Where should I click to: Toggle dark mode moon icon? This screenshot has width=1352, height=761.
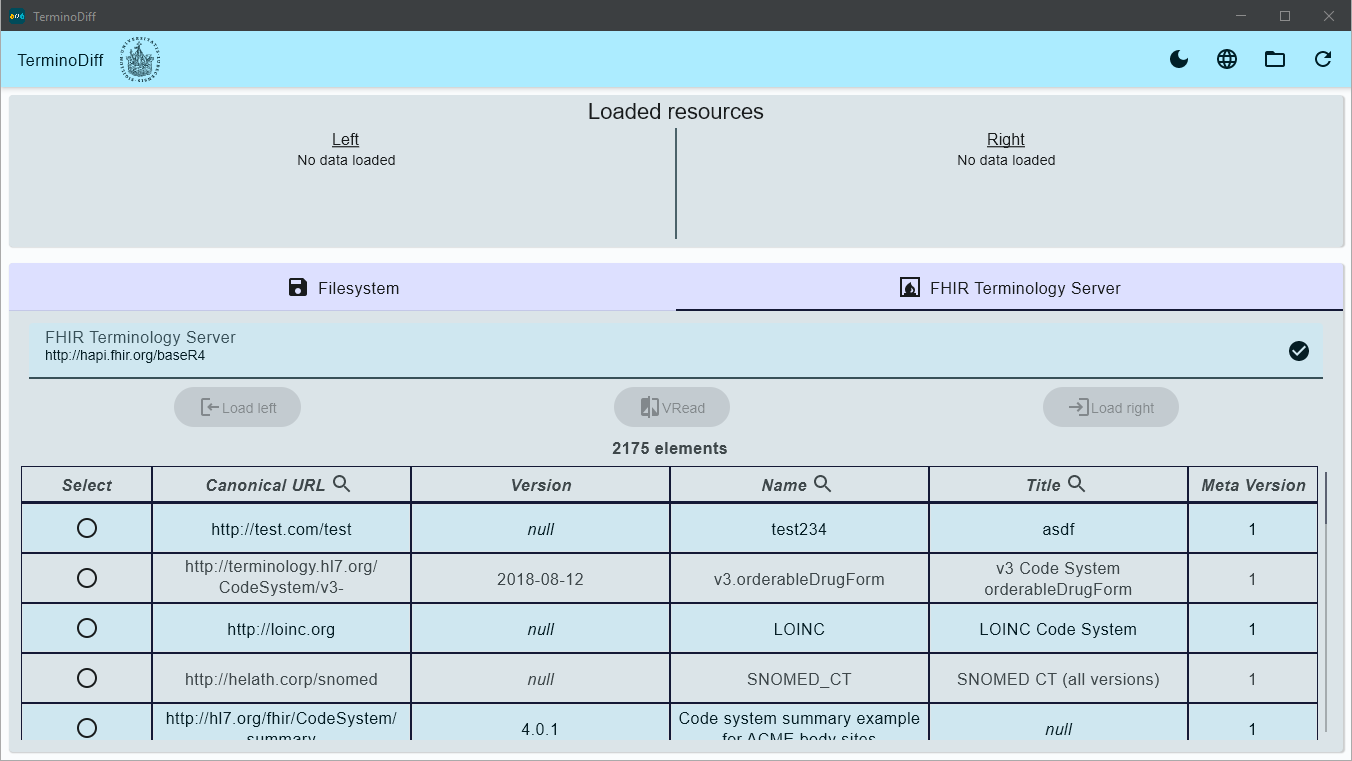tap(1179, 59)
